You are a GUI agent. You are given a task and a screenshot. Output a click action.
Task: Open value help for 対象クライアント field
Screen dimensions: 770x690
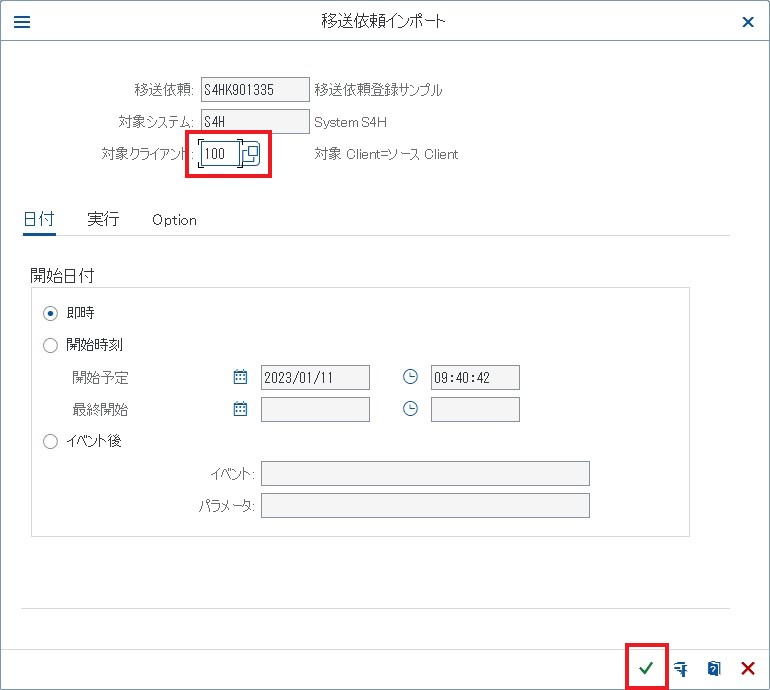pos(252,154)
